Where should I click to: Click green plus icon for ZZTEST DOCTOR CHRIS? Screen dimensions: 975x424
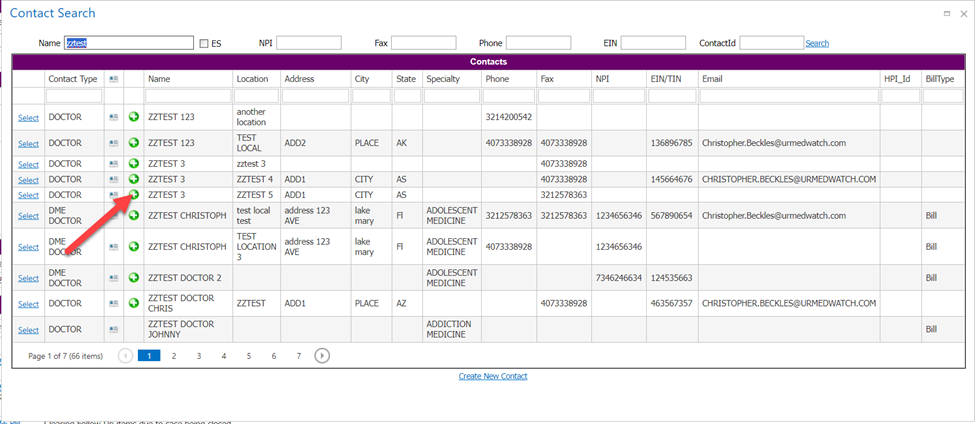click(x=134, y=304)
